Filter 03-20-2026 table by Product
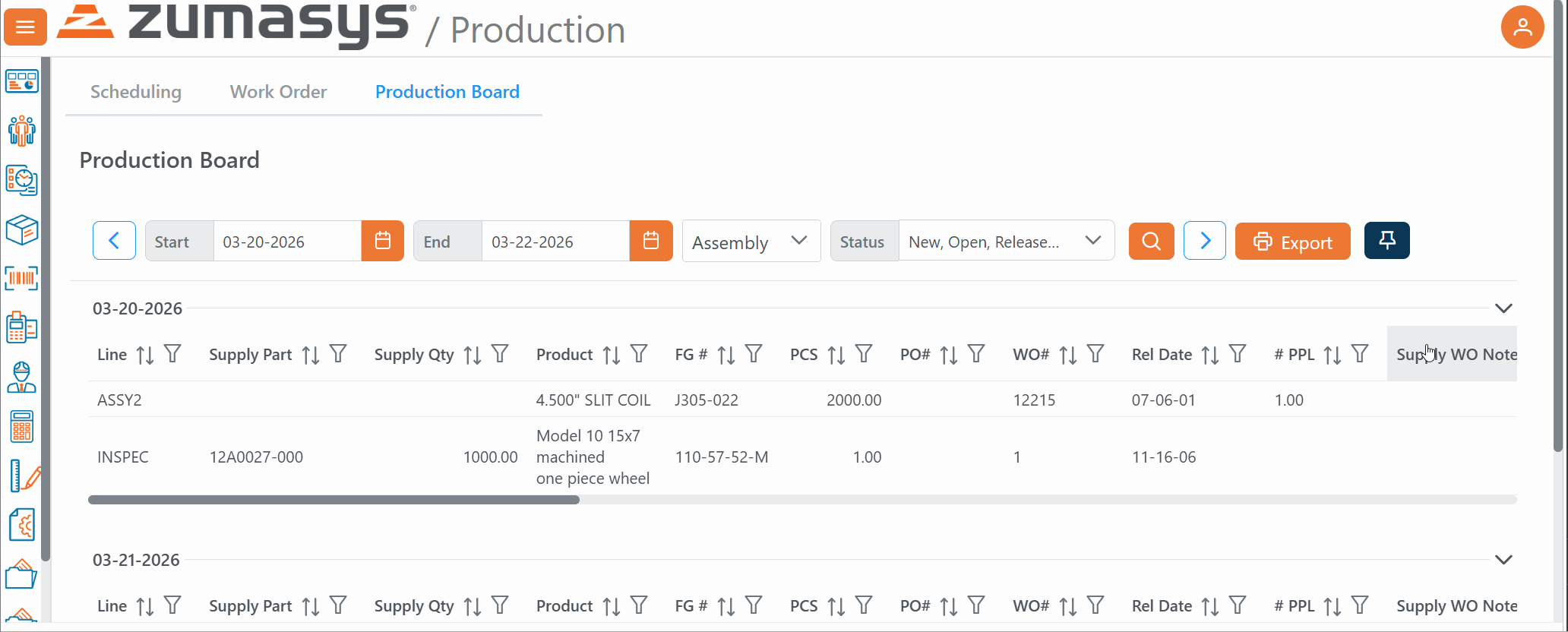The width and height of the screenshot is (1568, 632). [640, 354]
